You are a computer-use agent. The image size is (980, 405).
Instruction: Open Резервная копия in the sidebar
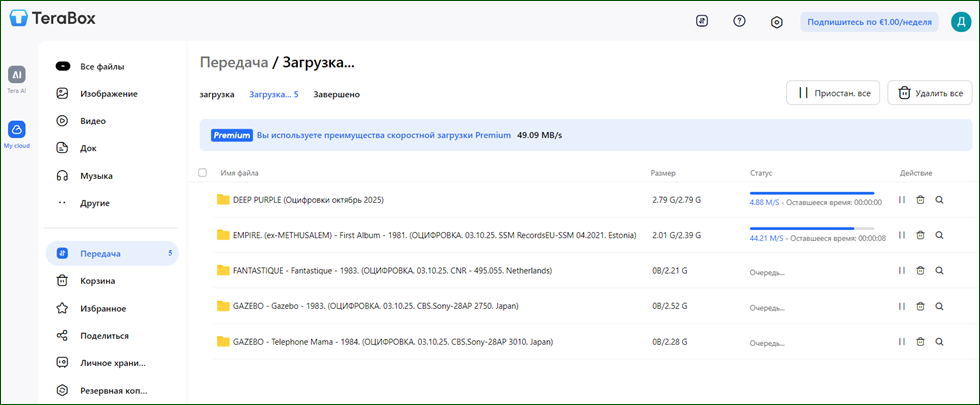click(x=112, y=391)
